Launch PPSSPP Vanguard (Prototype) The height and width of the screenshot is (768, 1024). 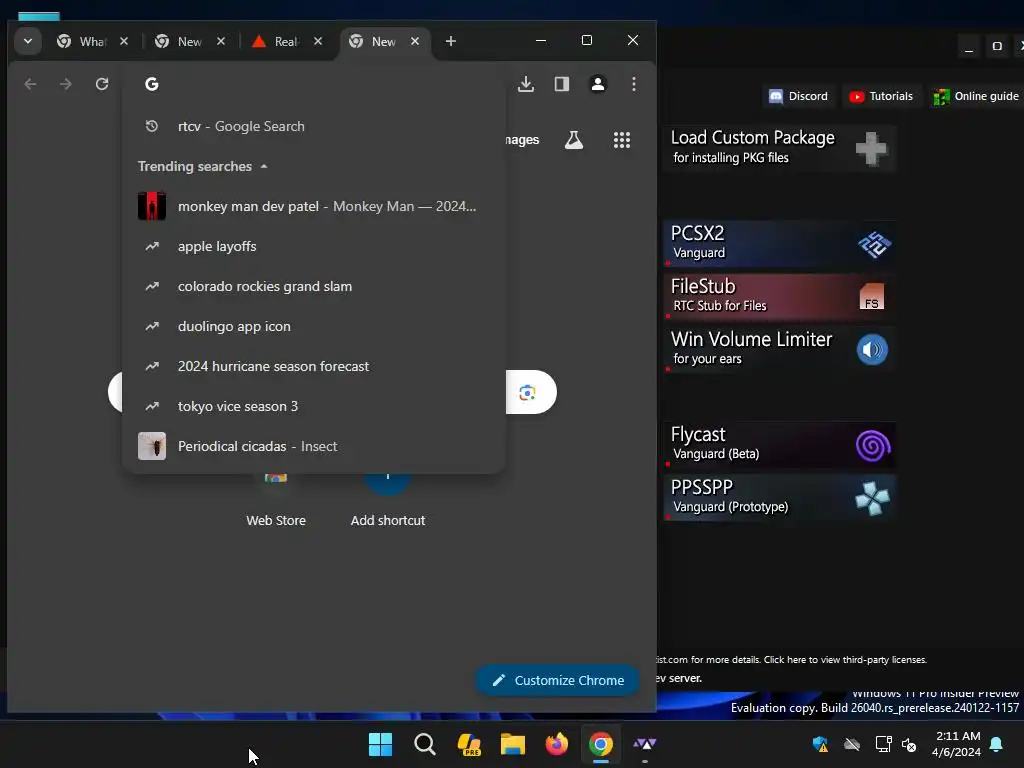point(778,497)
